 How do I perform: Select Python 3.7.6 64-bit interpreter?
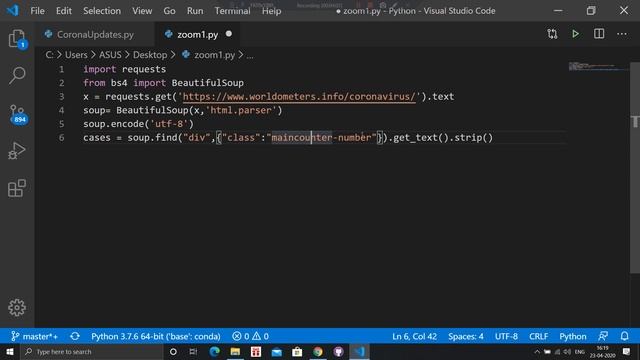(x=156, y=336)
